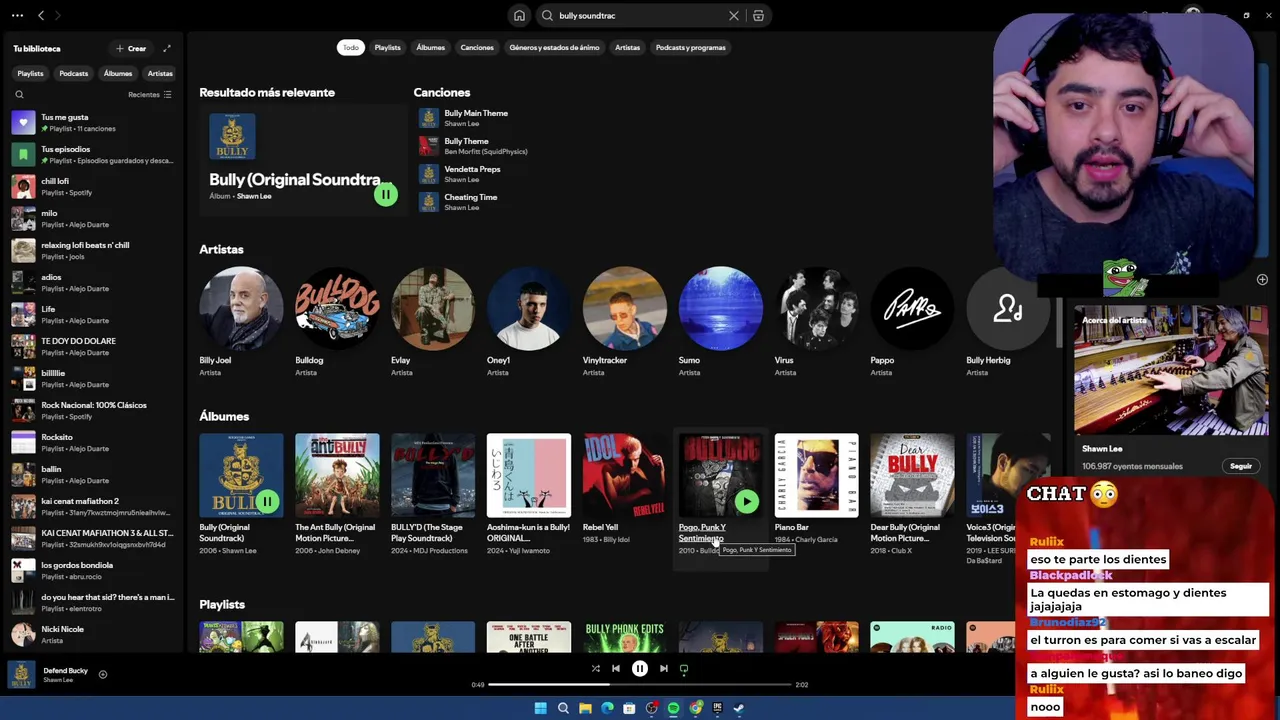Image resolution: width=1280 pixels, height=720 pixels.
Task: Open Shawn Lee artist link in sidebar
Action: click(x=1102, y=449)
